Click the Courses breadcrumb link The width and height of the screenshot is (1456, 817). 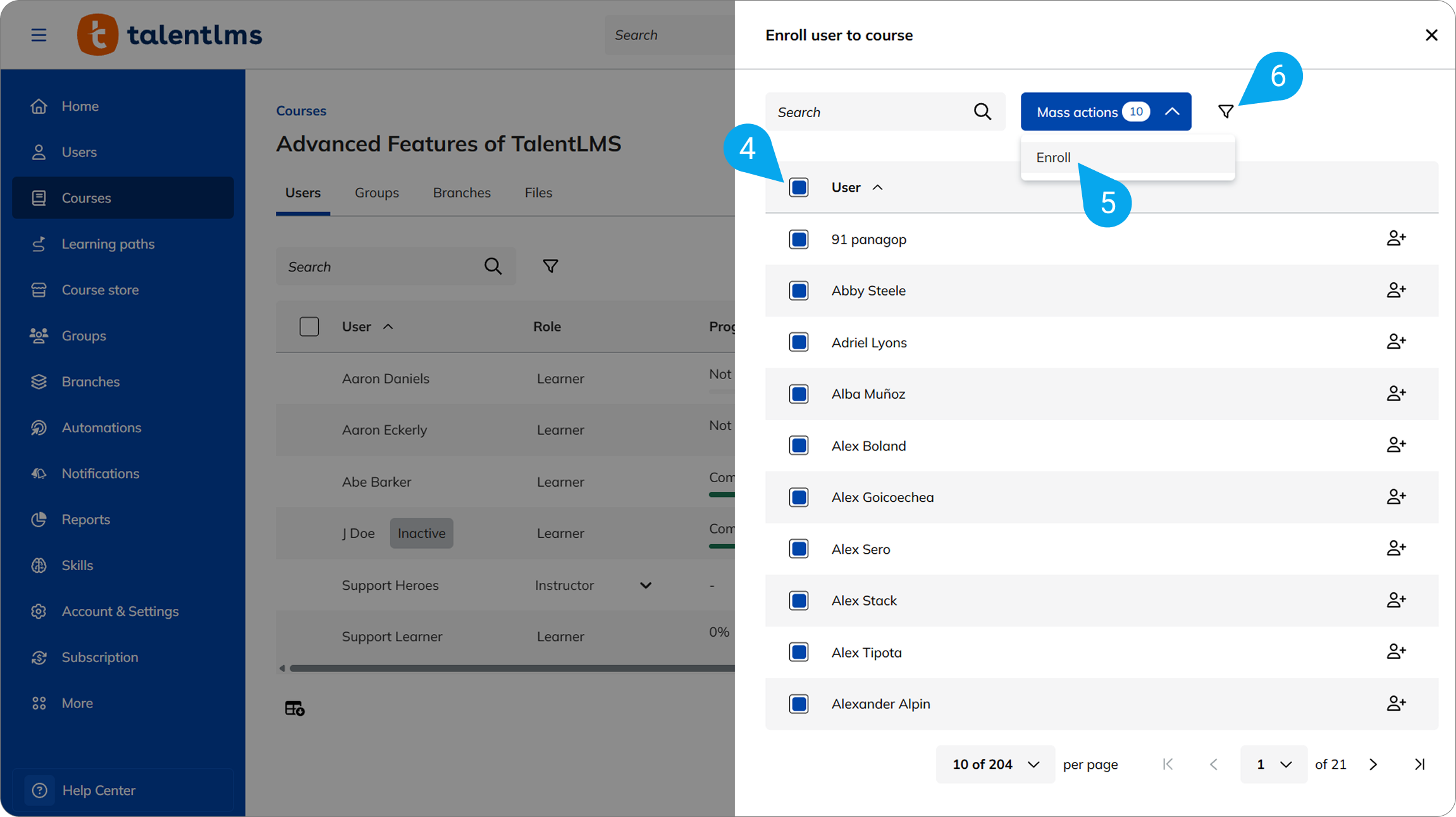click(301, 111)
